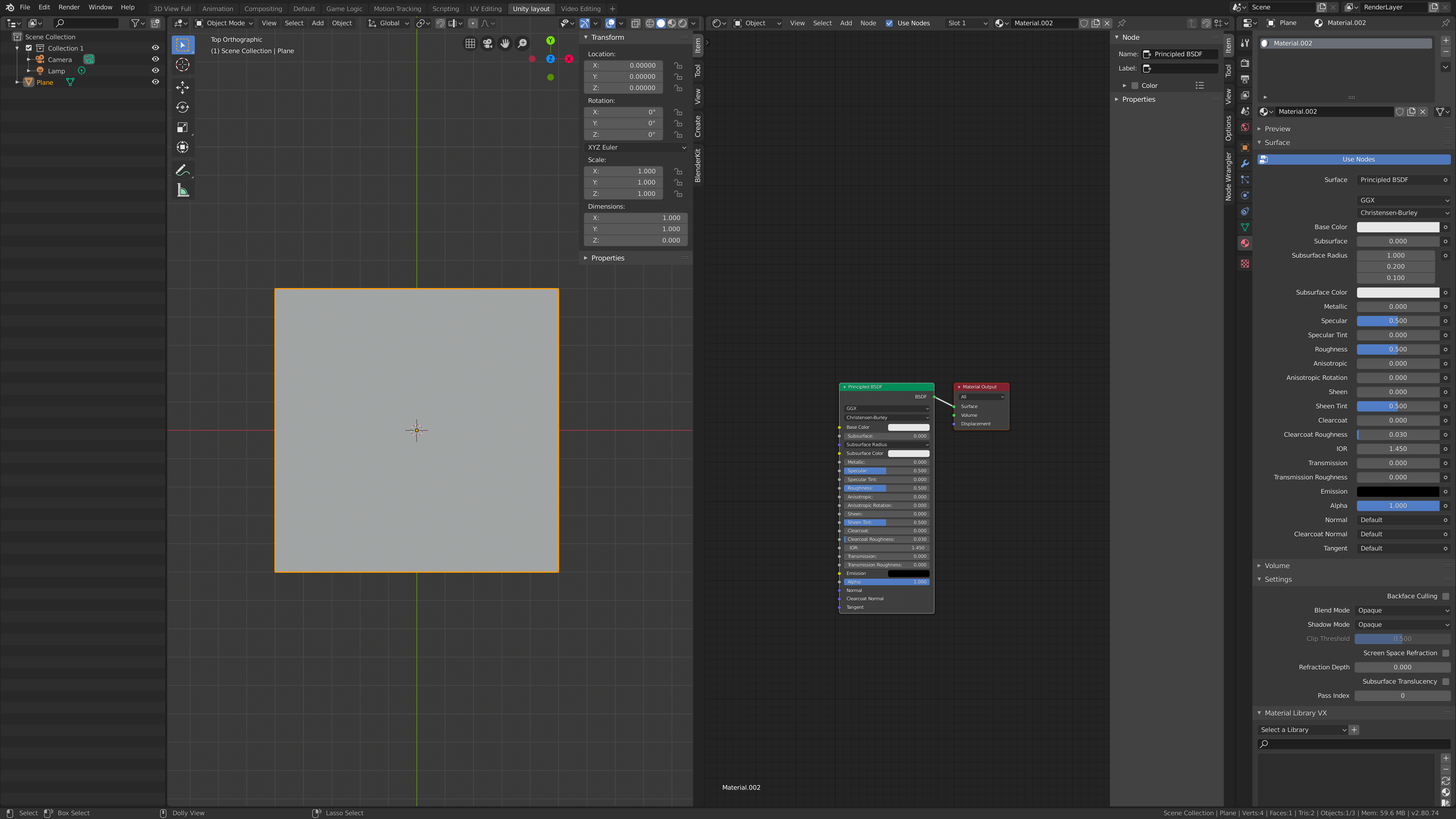Open the Render menu

69,7
